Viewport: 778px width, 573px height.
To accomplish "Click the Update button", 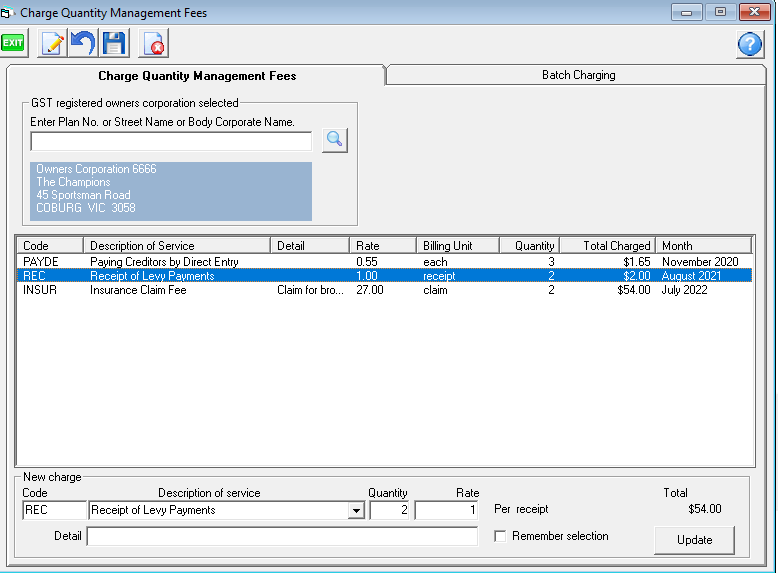I will 694,540.
